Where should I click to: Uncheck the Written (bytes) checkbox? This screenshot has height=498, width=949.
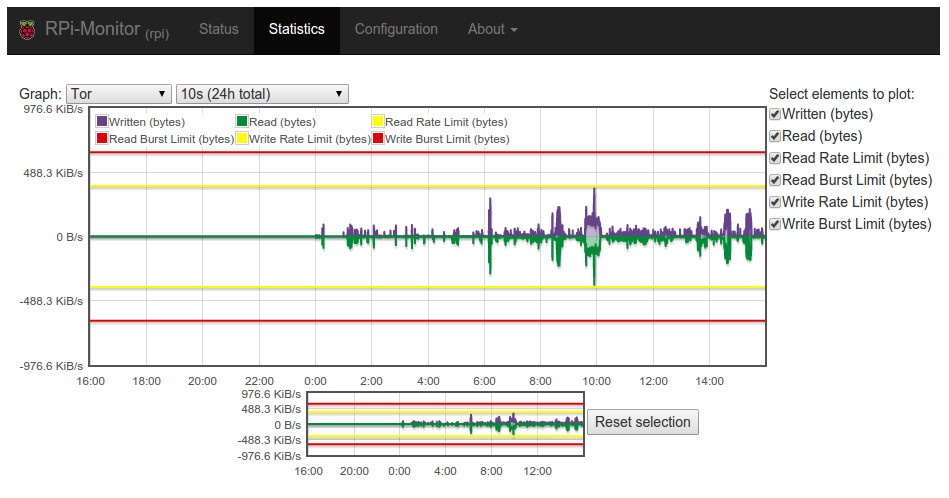[775, 114]
